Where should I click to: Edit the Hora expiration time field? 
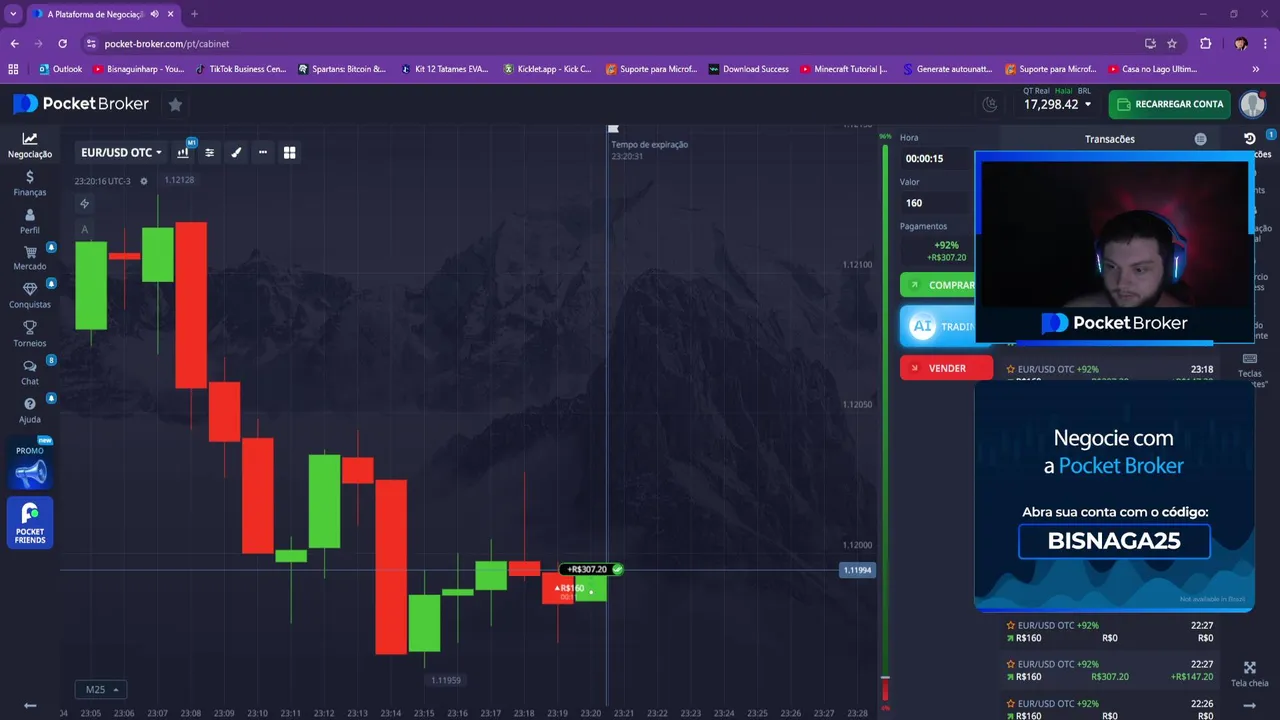(937, 159)
